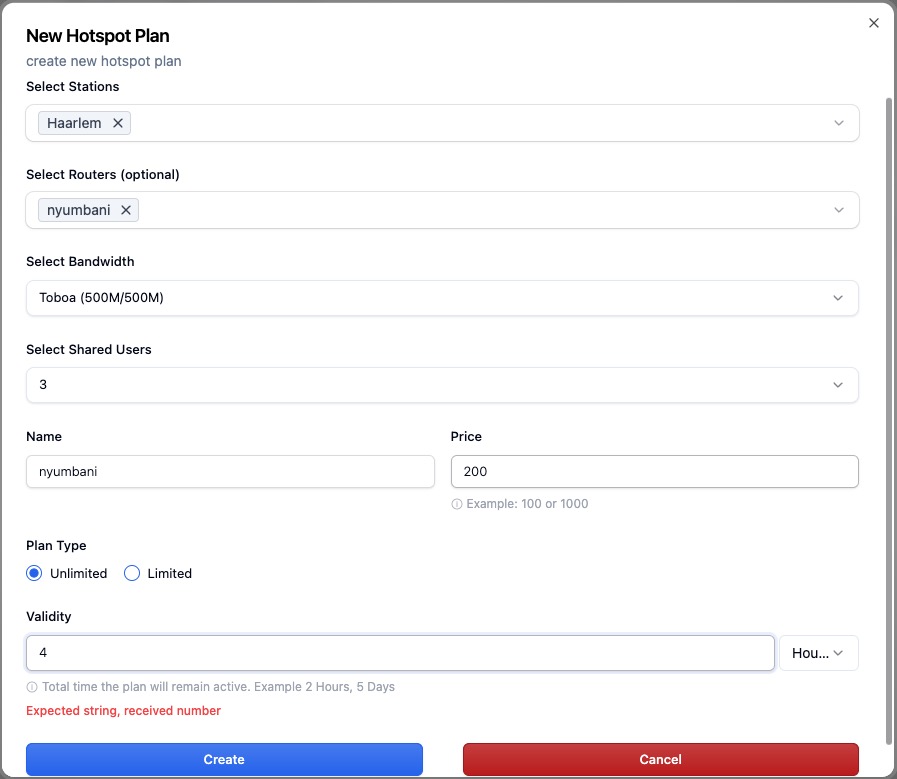Screen dimensions: 897x779
Task: Open the Select Bandwidth dropdown
Action: point(442,298)
